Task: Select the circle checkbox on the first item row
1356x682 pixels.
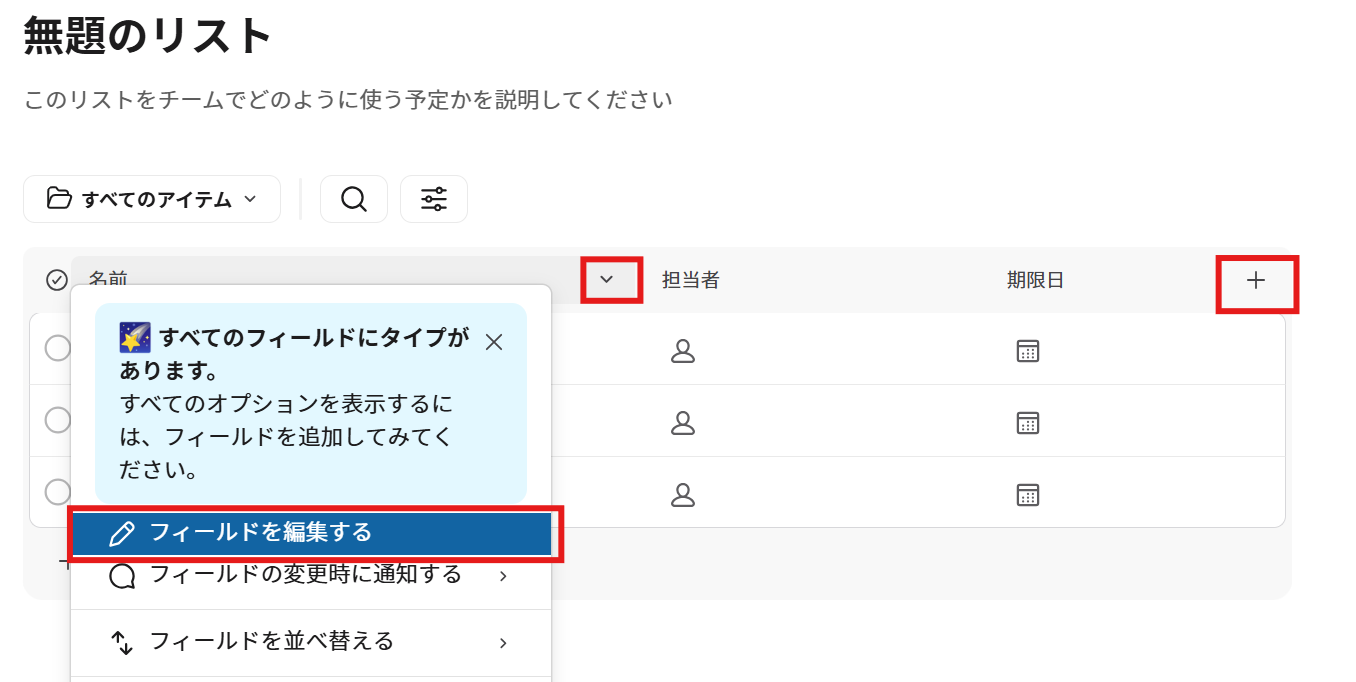Action: pyautogui.click(x=56, y=350)
